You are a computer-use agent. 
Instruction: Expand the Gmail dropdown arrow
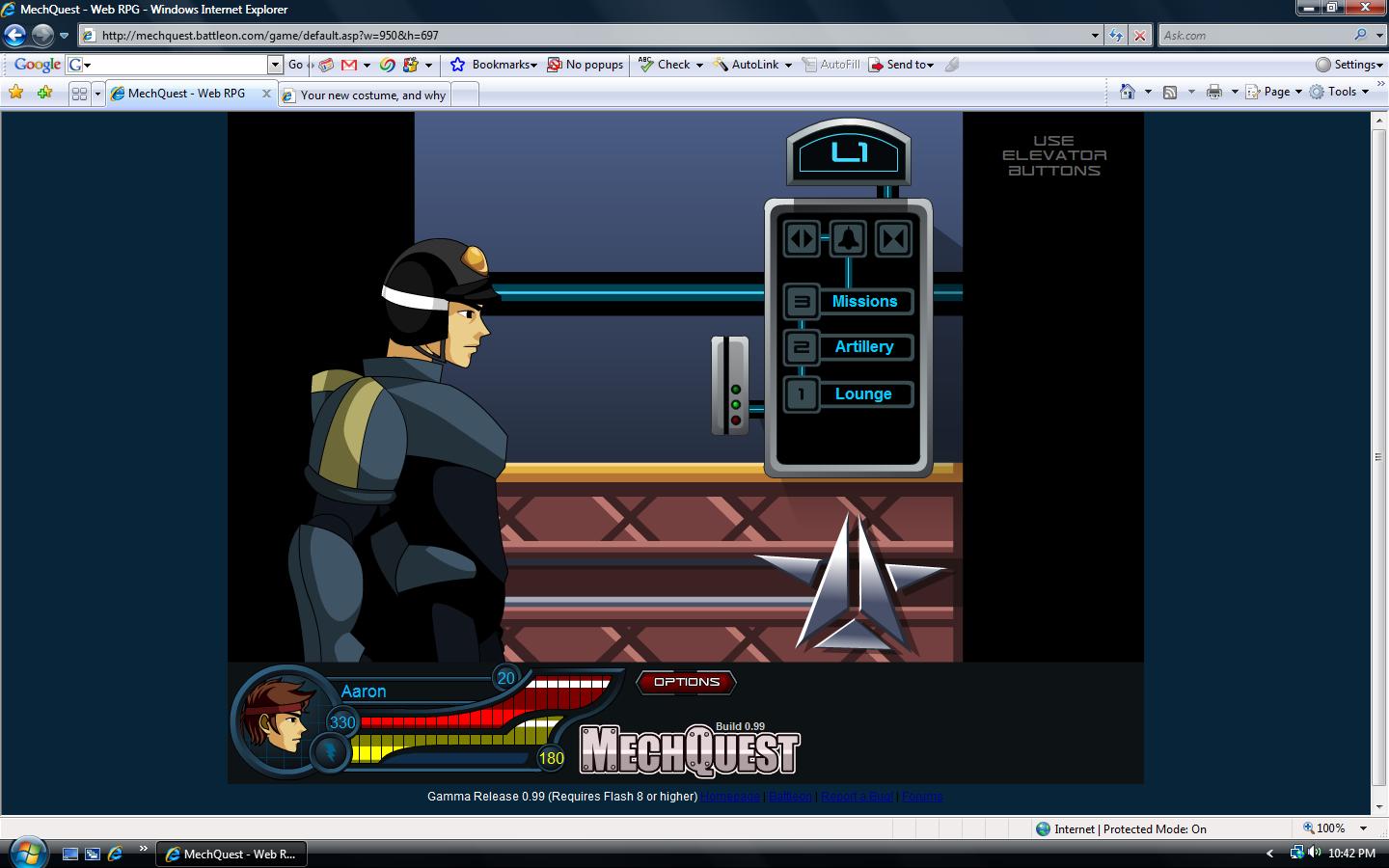(367, 66)
